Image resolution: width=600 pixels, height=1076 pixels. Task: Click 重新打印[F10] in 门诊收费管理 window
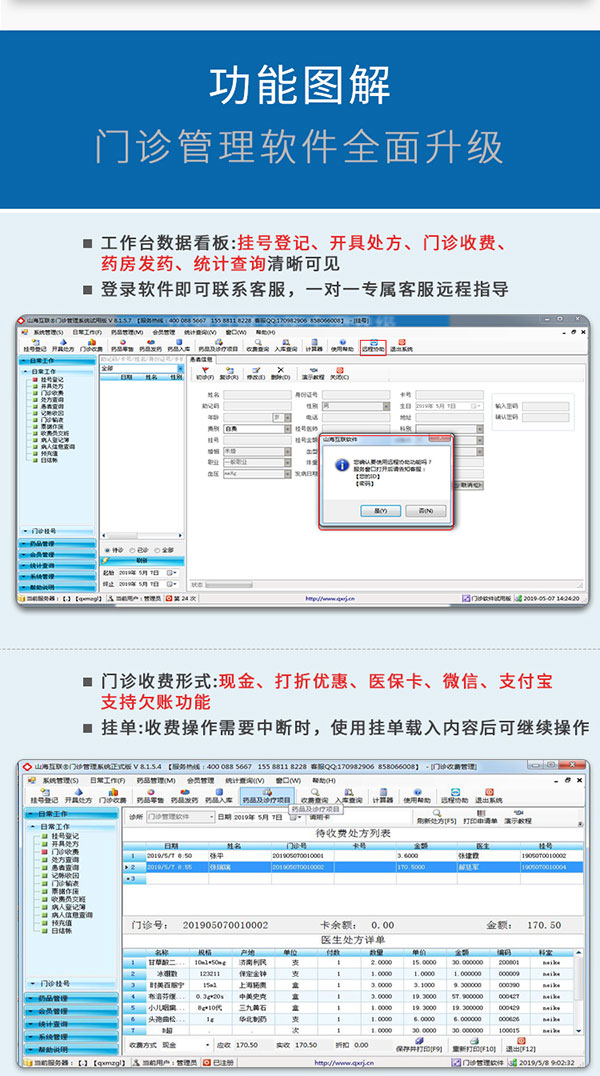(474, 1044)
